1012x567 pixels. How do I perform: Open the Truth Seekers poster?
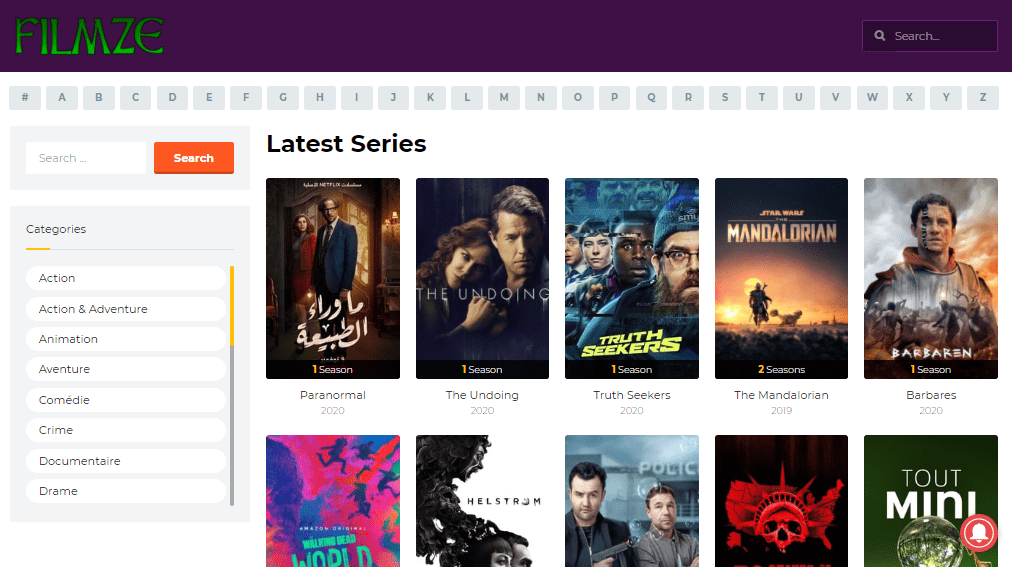pyautogui.click(x=632, y=278)
